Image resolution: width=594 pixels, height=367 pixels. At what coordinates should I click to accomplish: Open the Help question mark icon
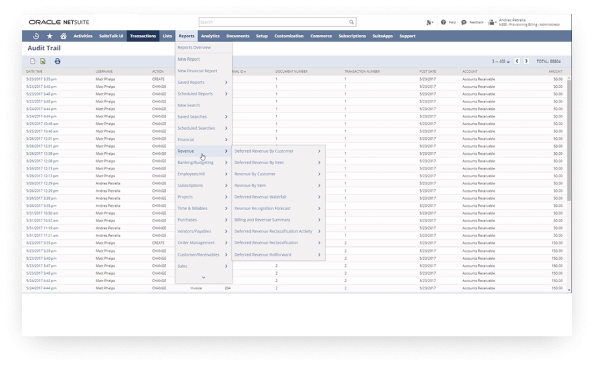[x=443, y=22]
